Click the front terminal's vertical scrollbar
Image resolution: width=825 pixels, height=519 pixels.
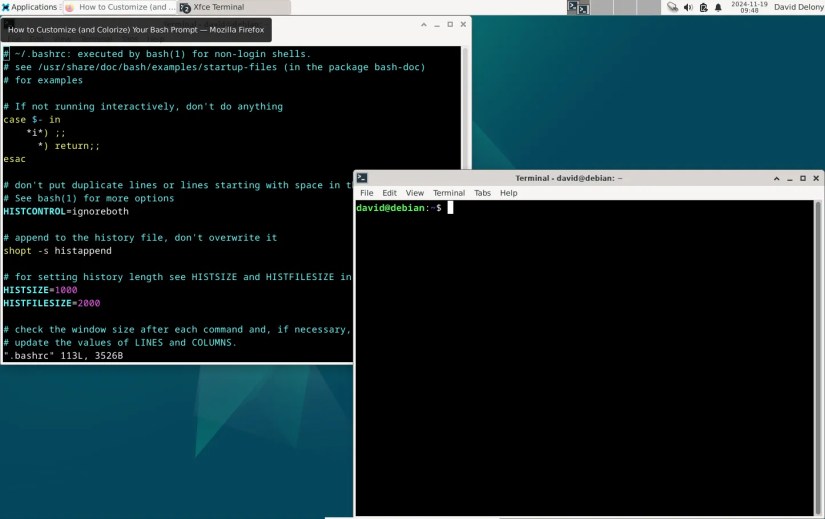pos(818,357)
